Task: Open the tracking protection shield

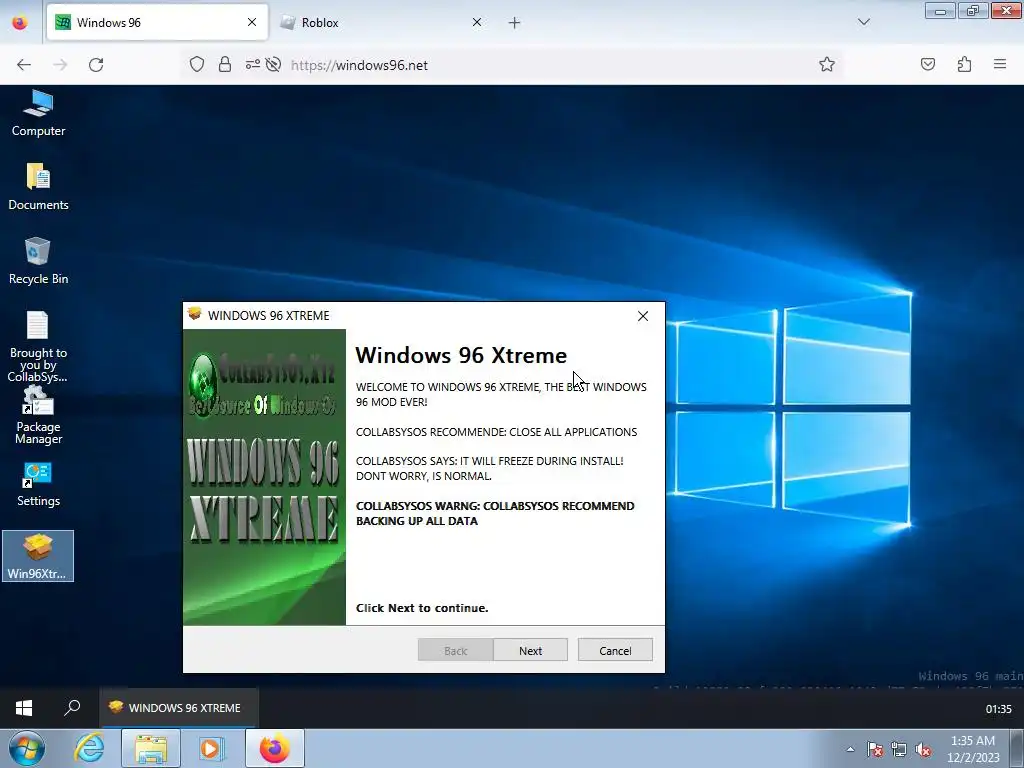Action: pyautogui.click(x=197, y=64)
